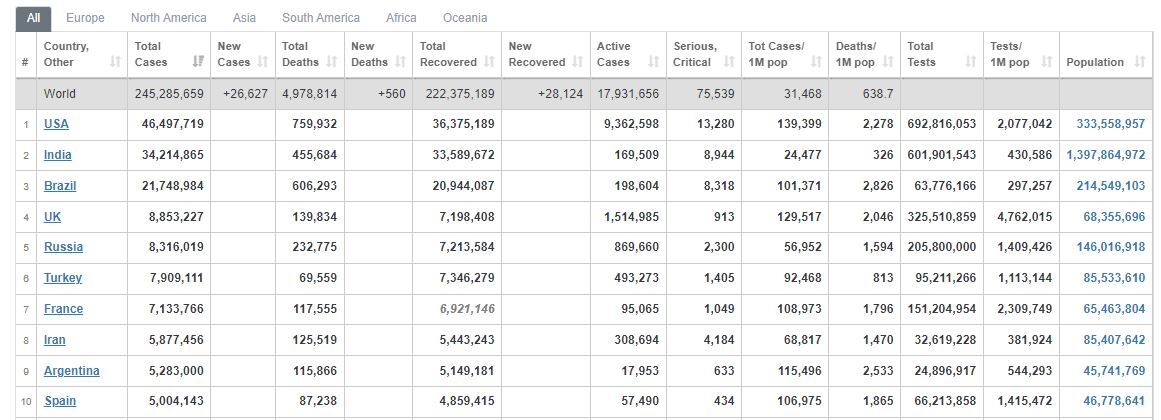
Task: Click sort arrows on New Cases column
Action: [263, 62]
